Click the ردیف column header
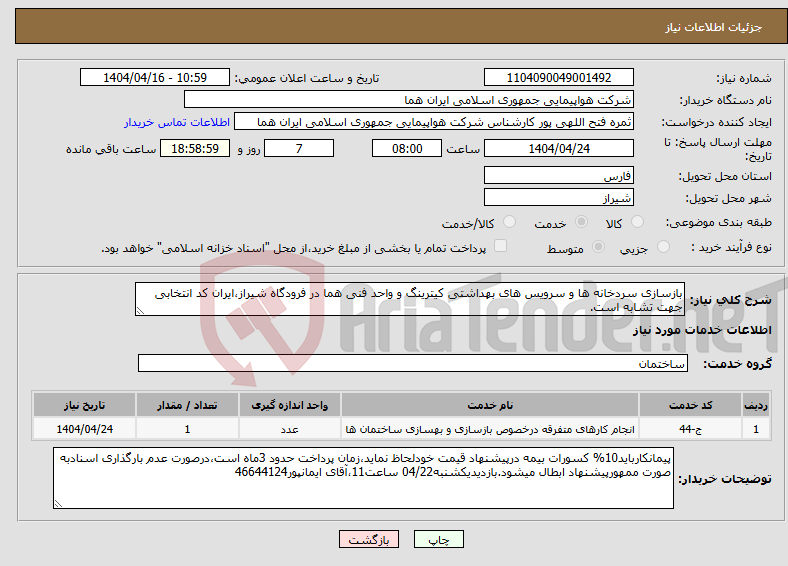The width and height of the screenshot is (788, 566). pyautogui.click(x=756, y=405)
